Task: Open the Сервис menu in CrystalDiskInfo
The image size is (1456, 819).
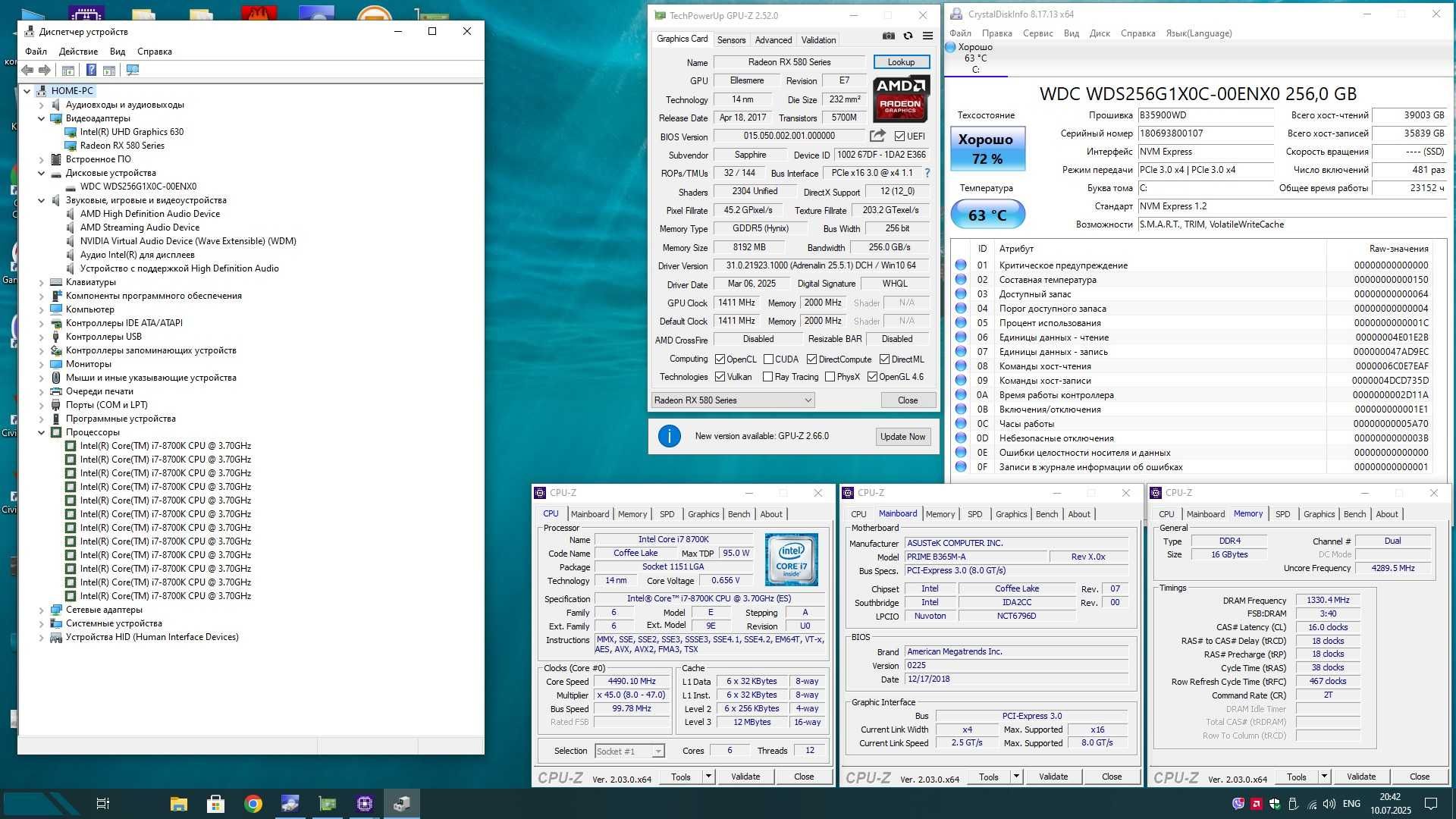Action: [x=1037, y=33]
